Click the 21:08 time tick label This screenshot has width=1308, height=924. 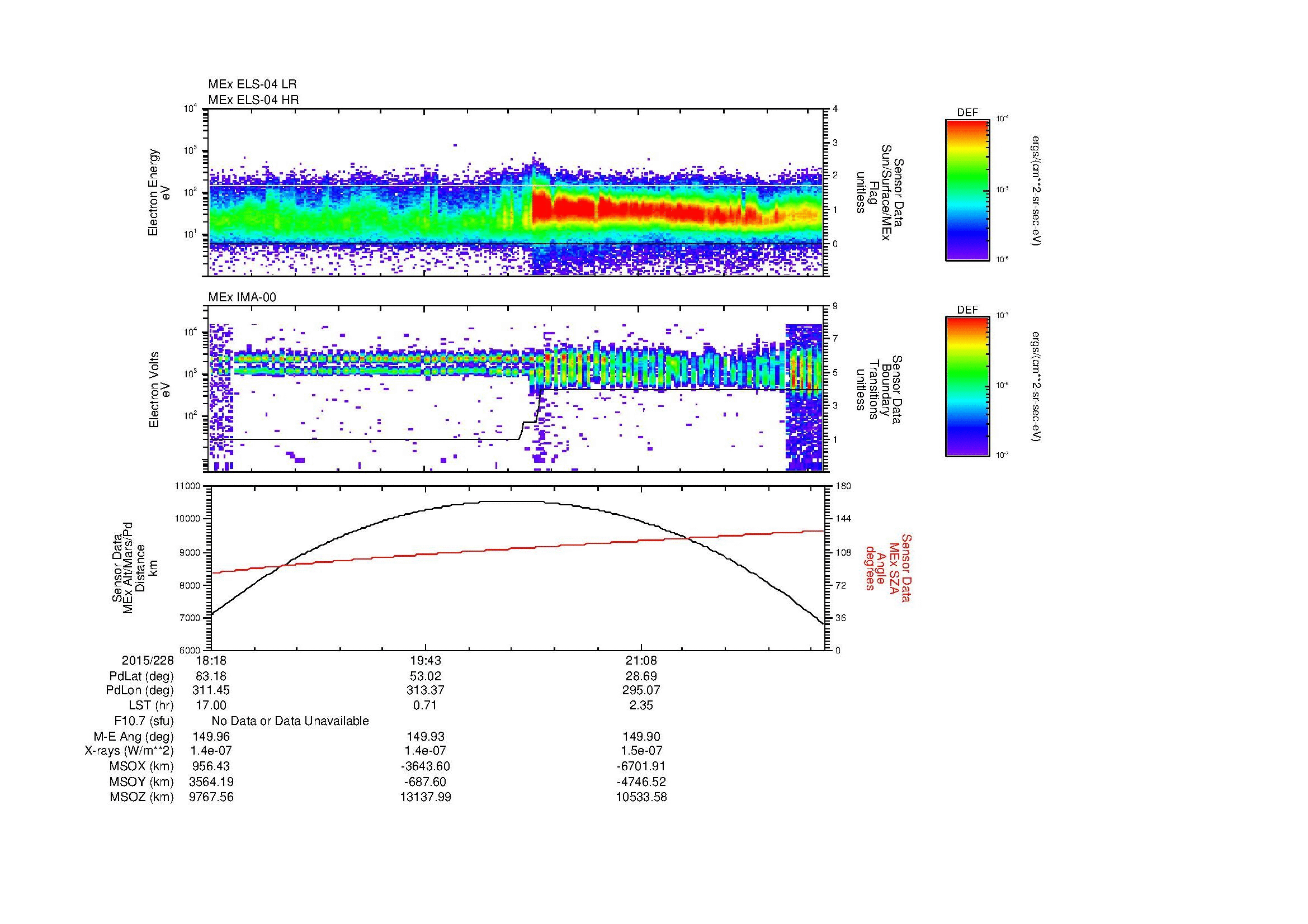641,661
